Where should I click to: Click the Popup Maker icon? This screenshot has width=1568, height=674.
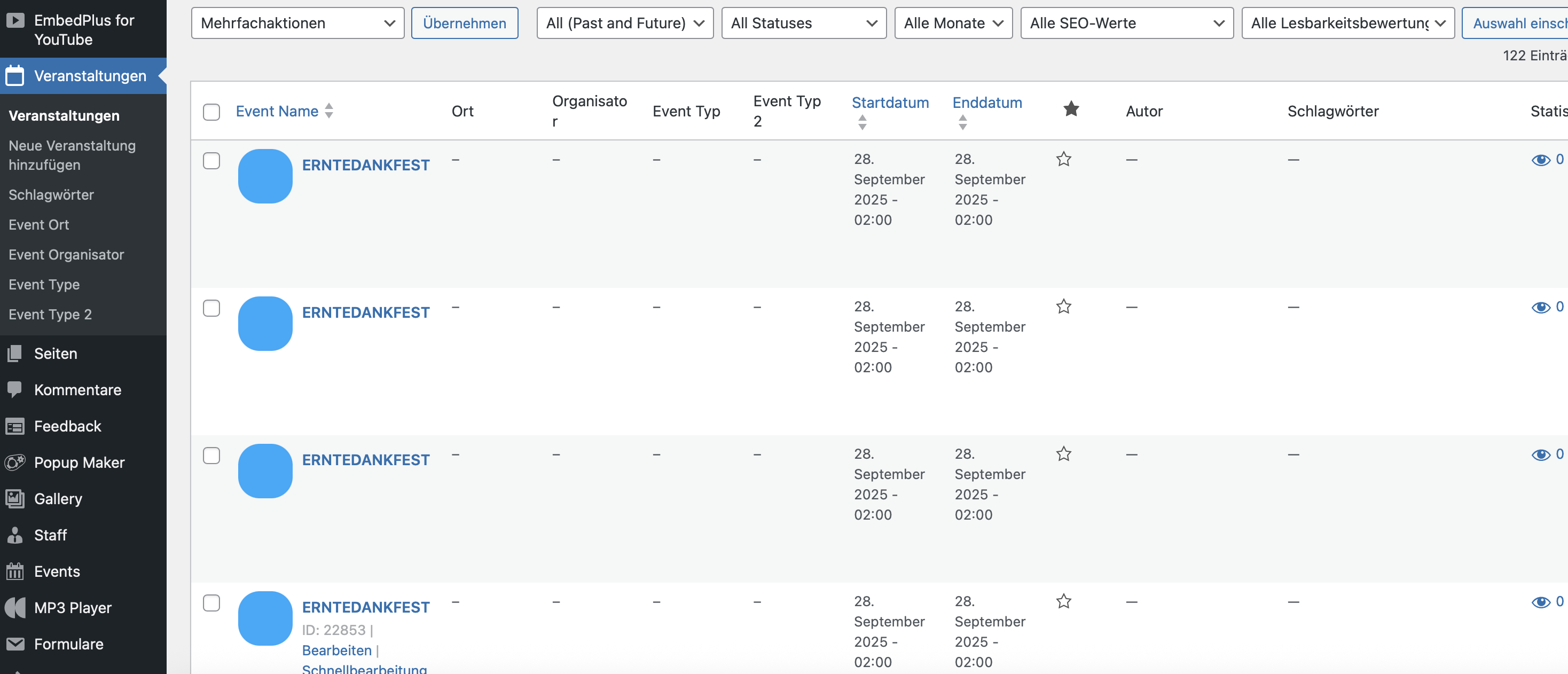pos(15,462)
